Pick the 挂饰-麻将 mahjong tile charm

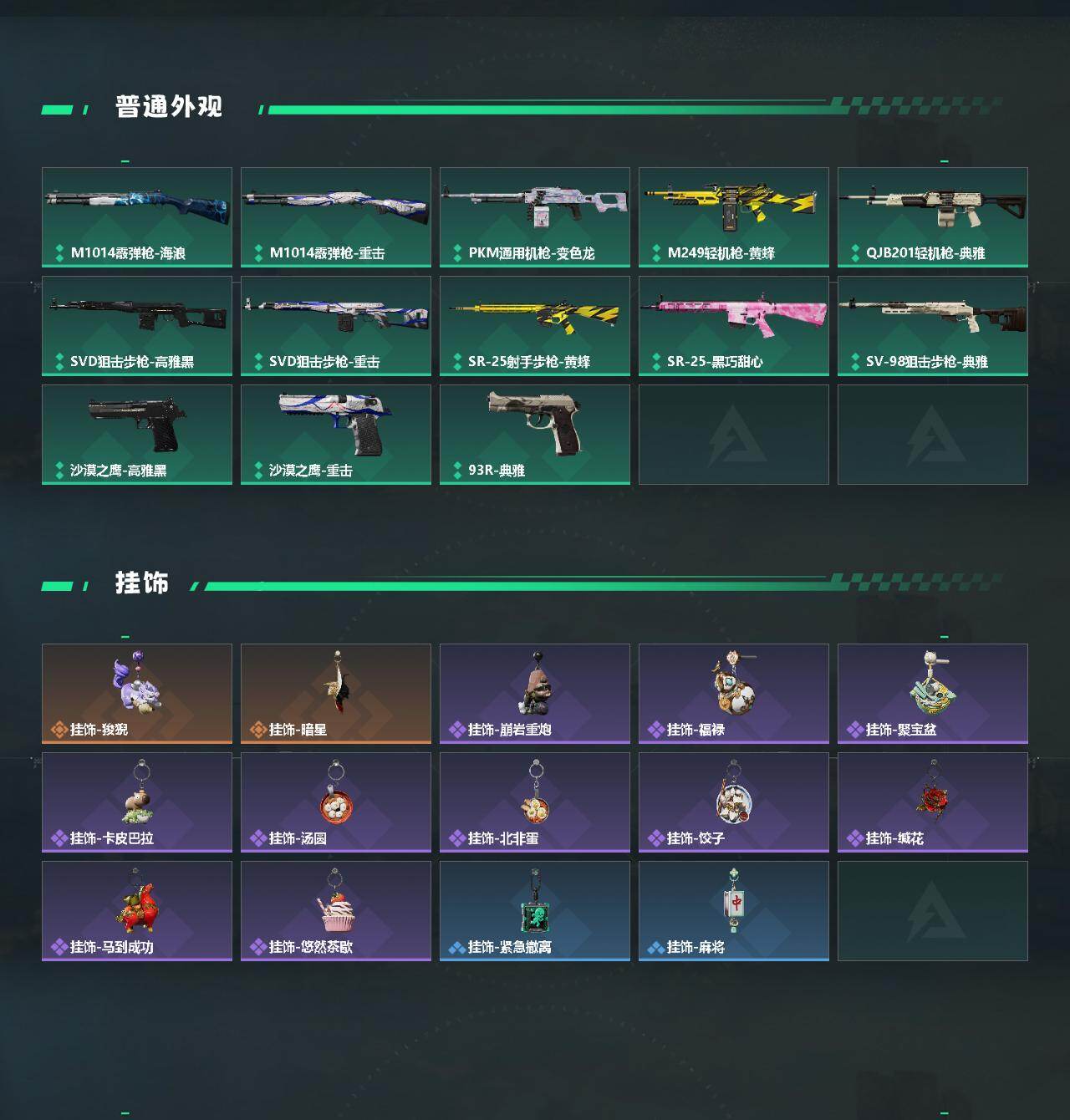pos(734,911)
